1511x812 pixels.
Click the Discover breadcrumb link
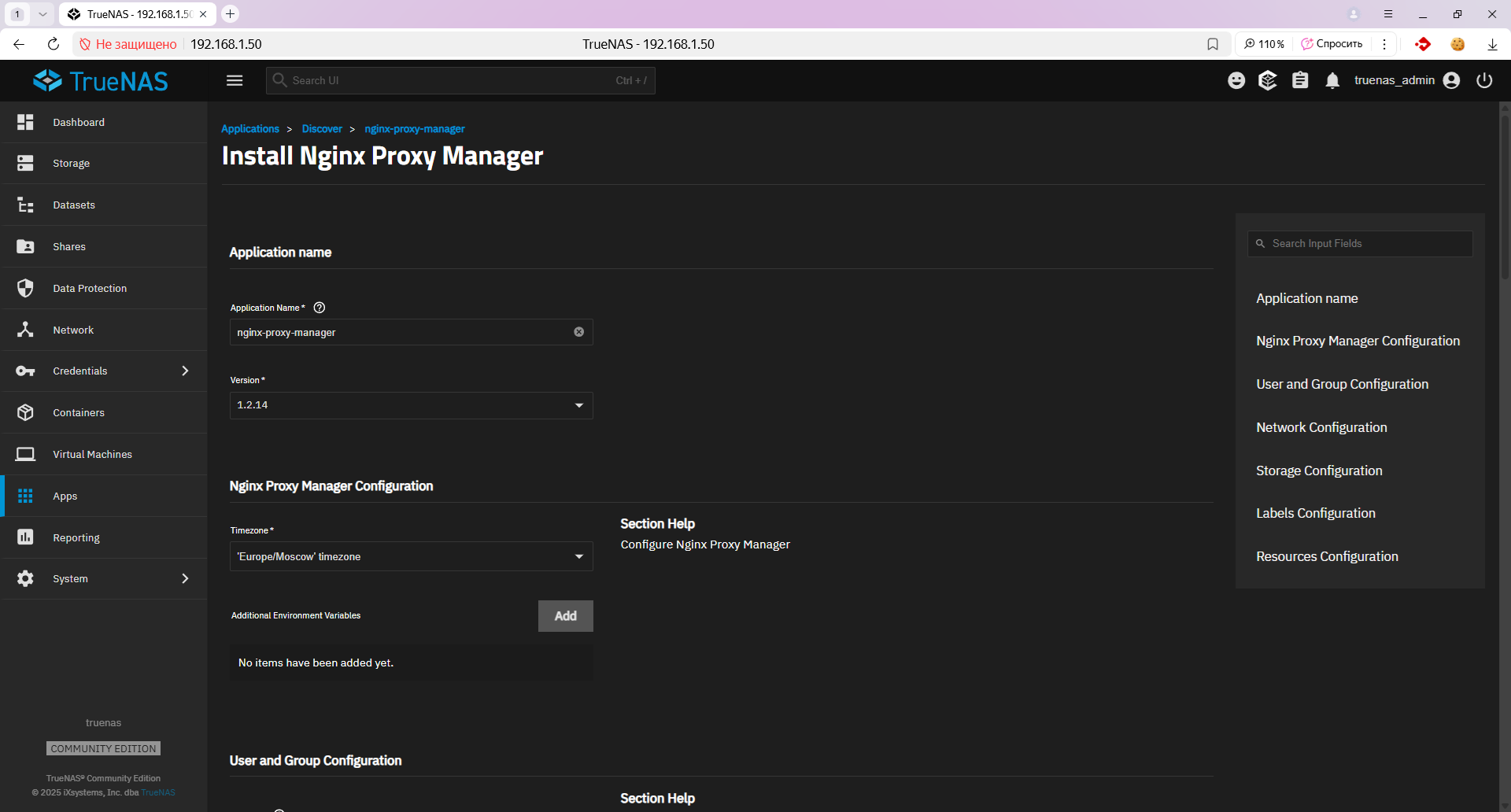[x=322, y=129]
